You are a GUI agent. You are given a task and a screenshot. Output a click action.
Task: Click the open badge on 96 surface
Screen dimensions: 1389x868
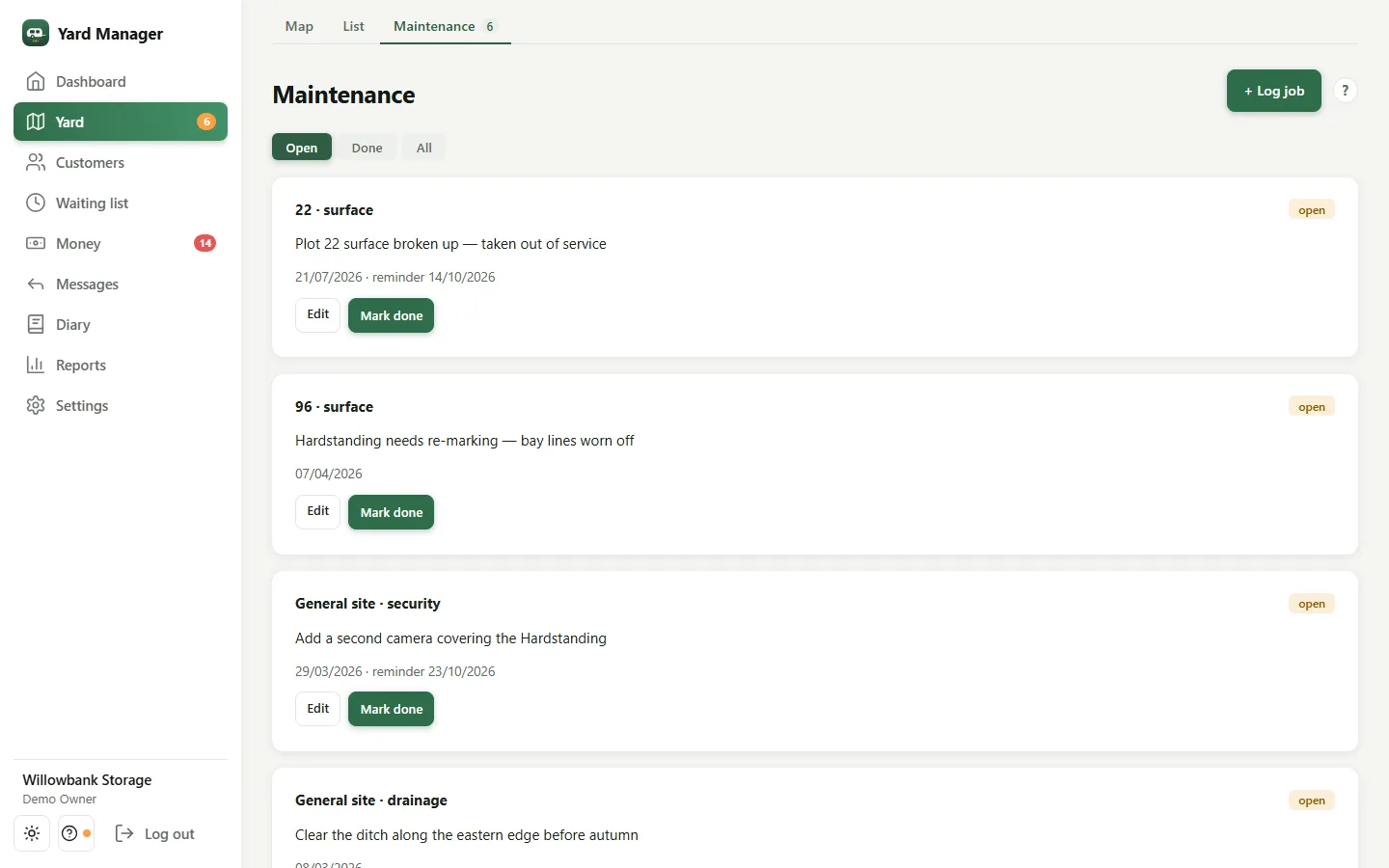pyautogui.click(x=1312, y=407)
